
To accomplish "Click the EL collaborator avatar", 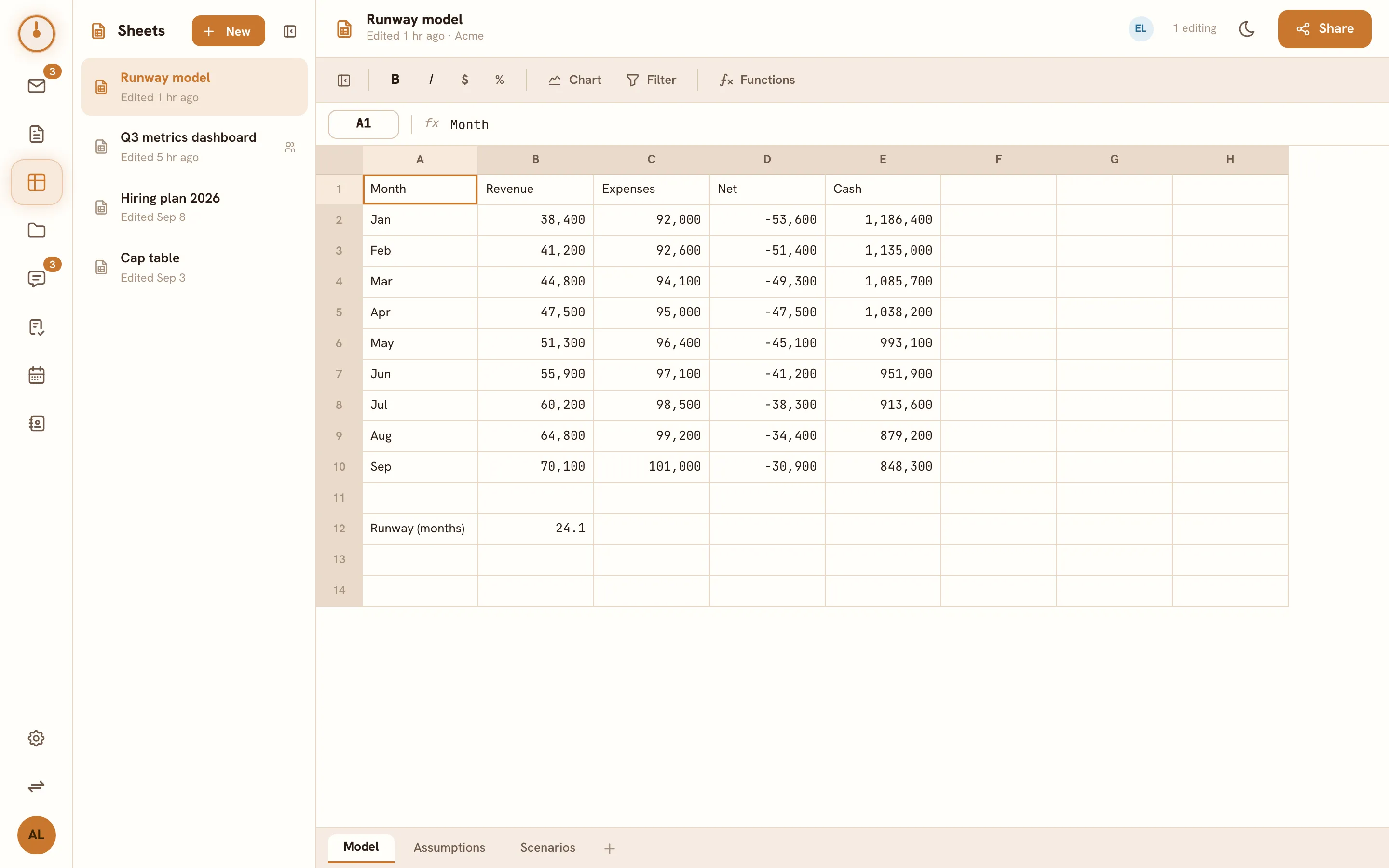I will coord(1141,29).
